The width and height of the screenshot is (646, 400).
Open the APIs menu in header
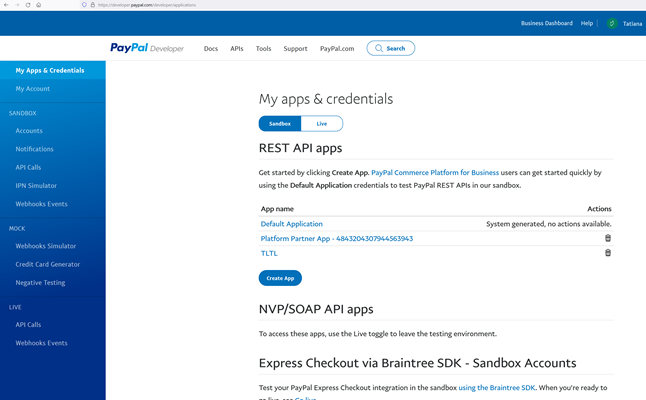(x=237, y=48)
